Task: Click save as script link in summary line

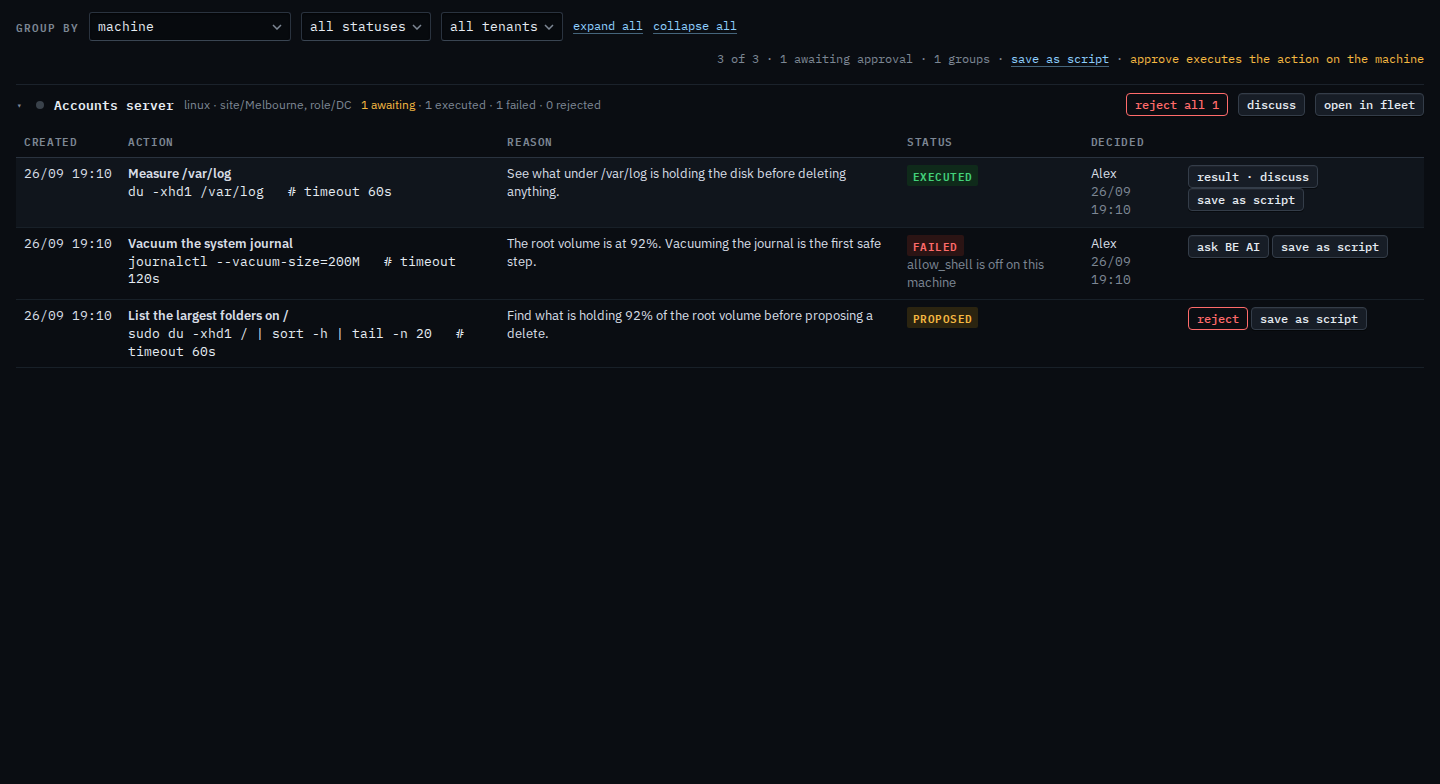Action: (1060, 59)
